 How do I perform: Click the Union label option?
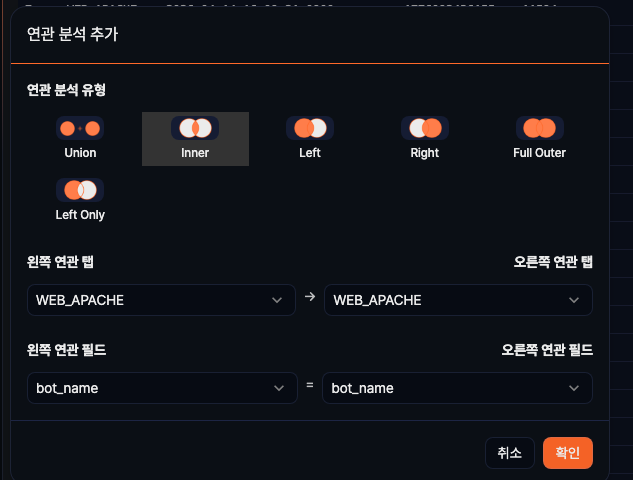pos(80,153)
